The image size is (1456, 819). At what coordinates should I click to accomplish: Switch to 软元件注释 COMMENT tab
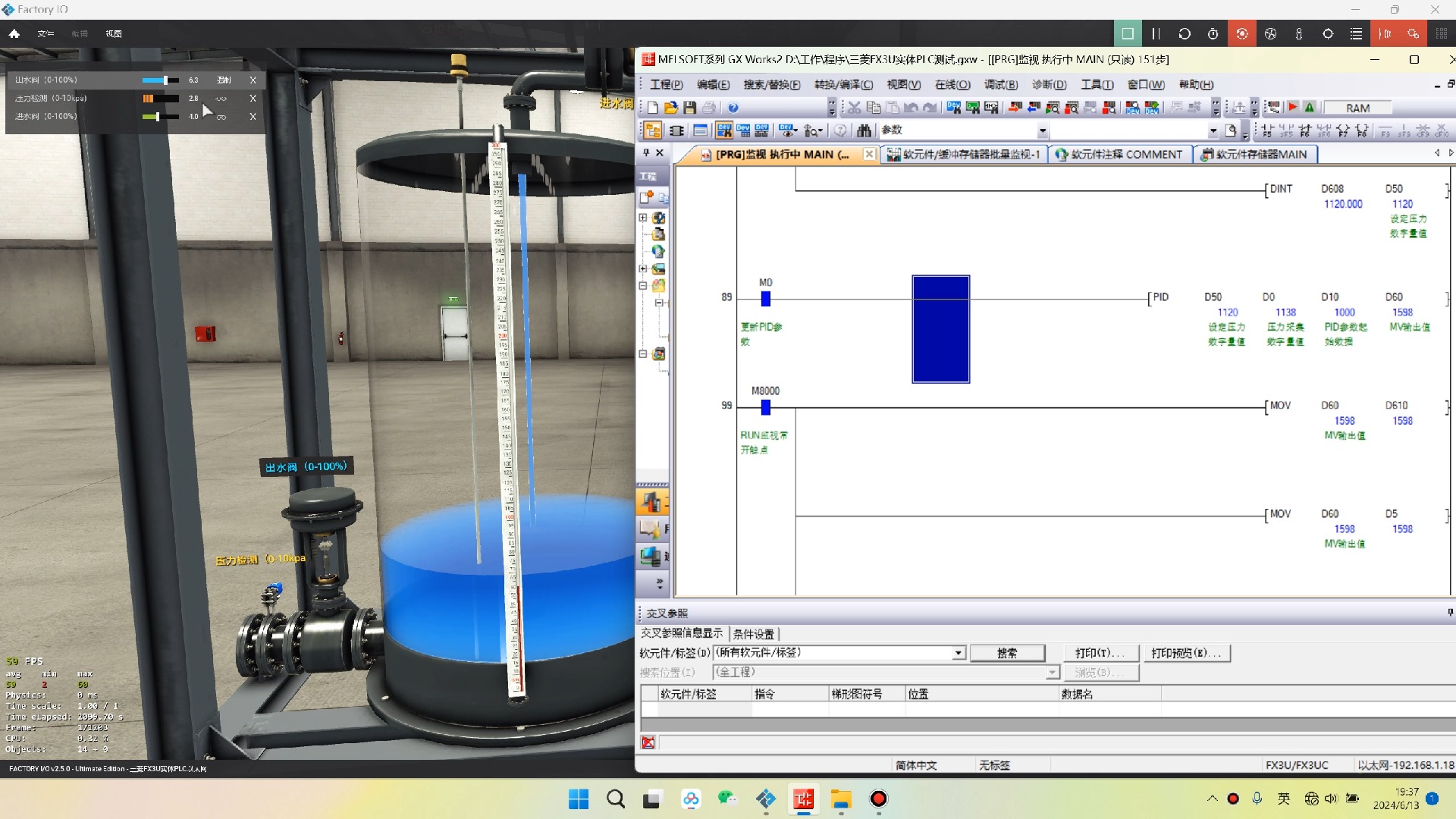click(1119, 155)
